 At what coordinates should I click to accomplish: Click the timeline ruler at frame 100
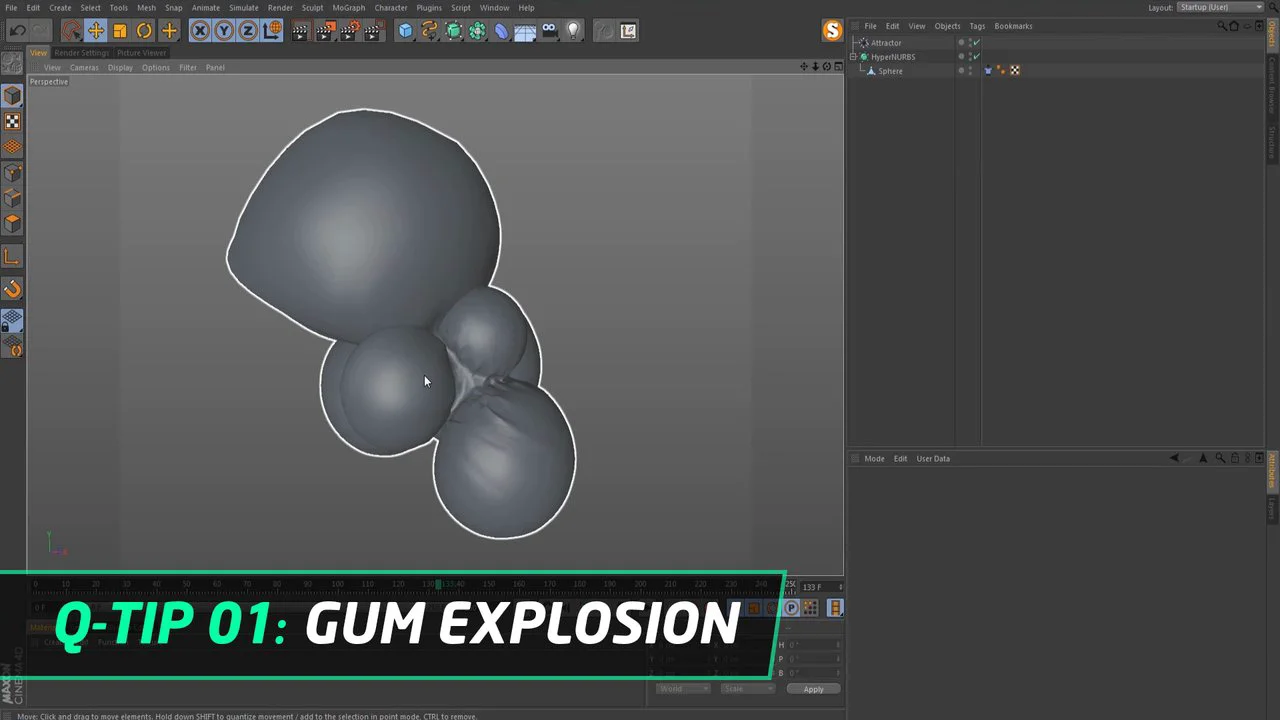(337, 584)
